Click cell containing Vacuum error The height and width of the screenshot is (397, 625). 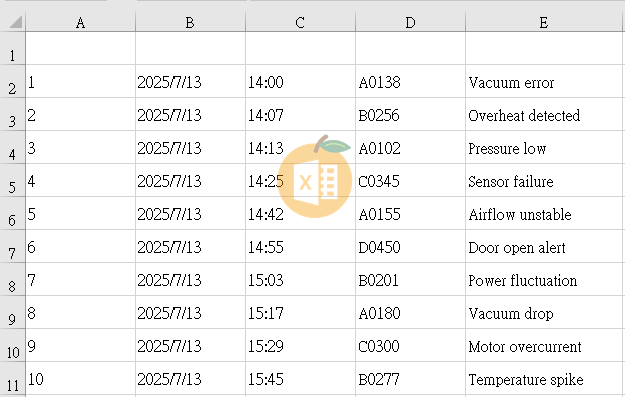click(544, 81)
